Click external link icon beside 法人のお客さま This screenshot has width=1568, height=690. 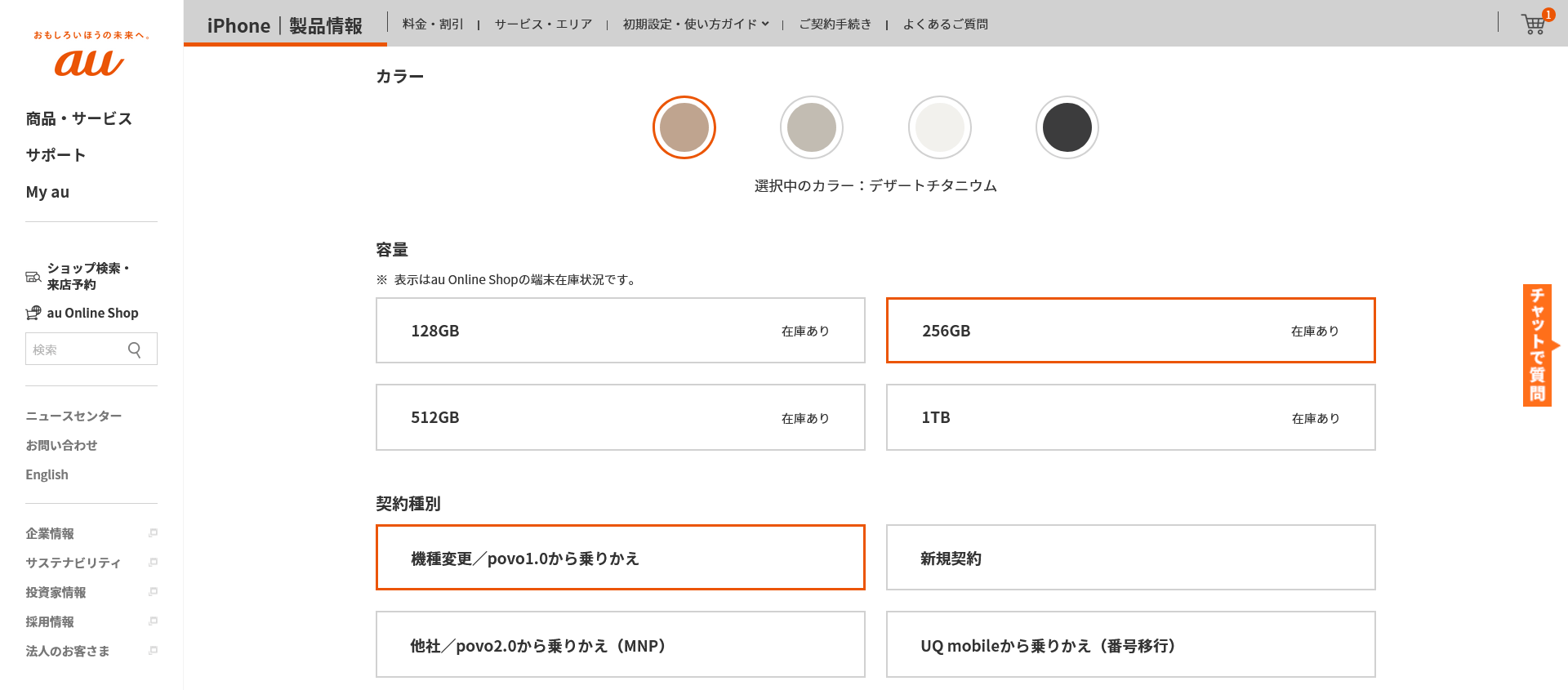click(x=153, y=651)
